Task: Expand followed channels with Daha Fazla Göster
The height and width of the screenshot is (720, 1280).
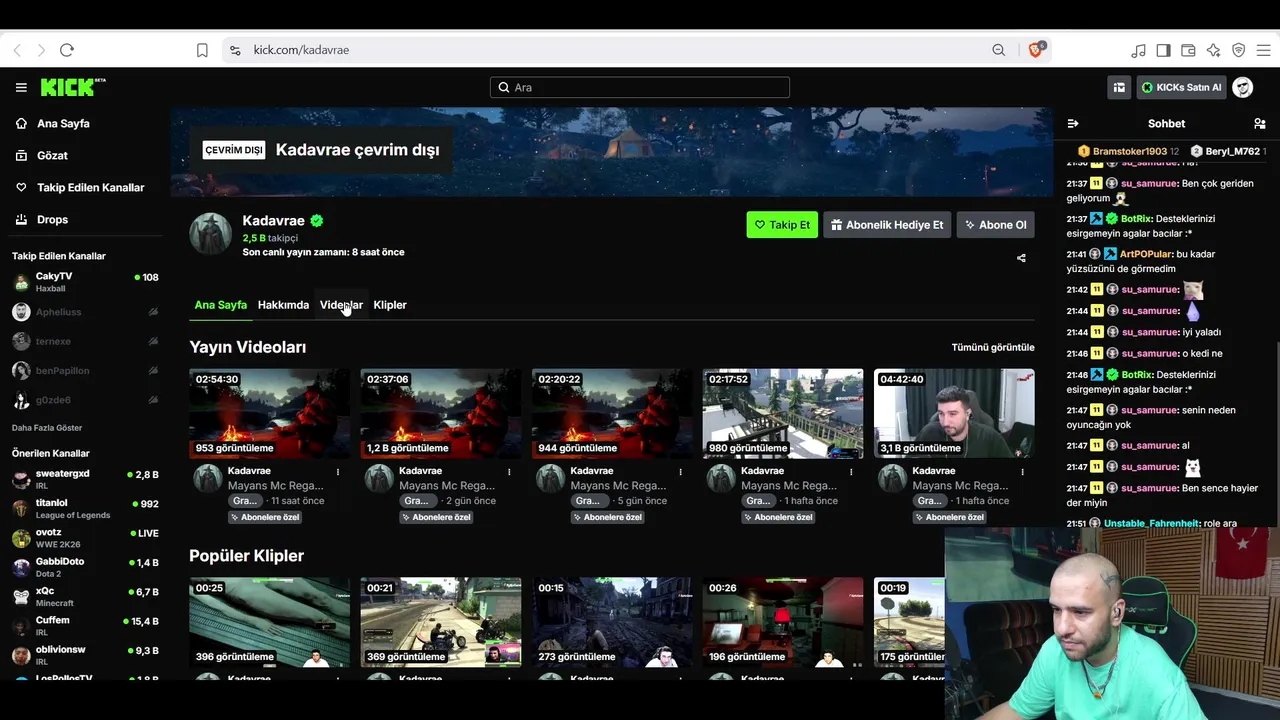Action: point(47,428)
